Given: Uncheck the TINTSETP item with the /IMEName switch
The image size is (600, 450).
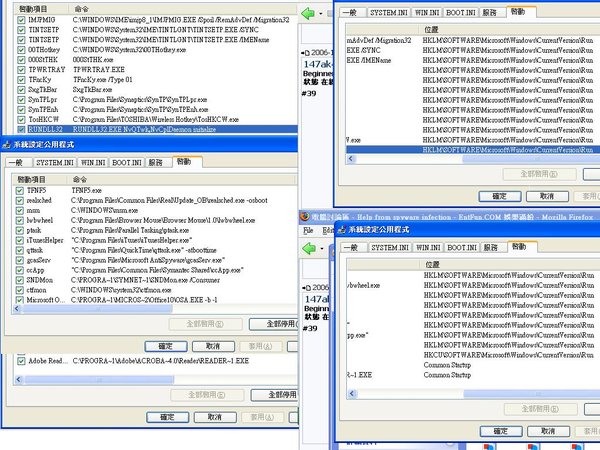Looking at the screenshot, I should (21, 40).
